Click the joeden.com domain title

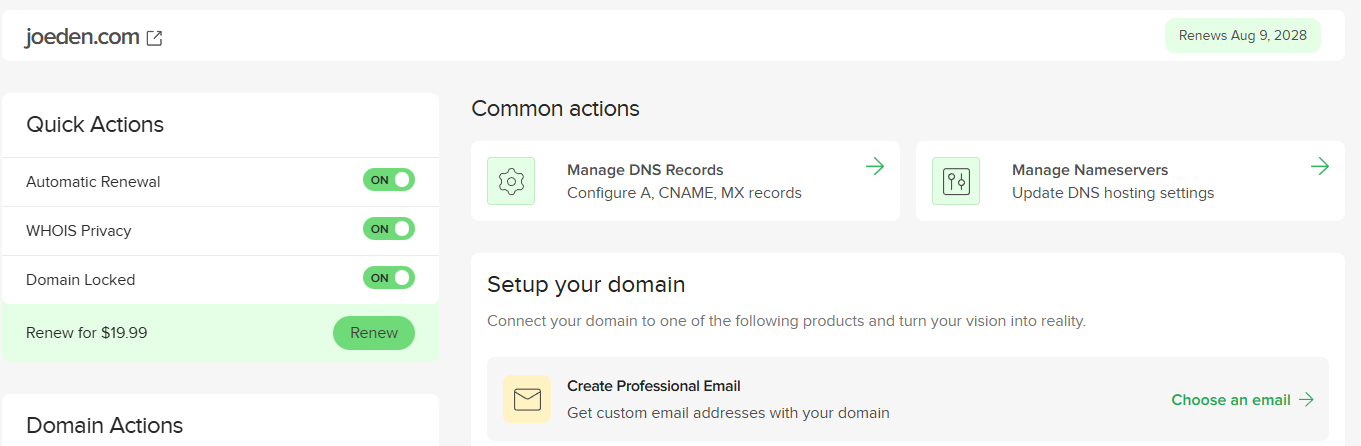pyautogui.click(x=84, y=38)
